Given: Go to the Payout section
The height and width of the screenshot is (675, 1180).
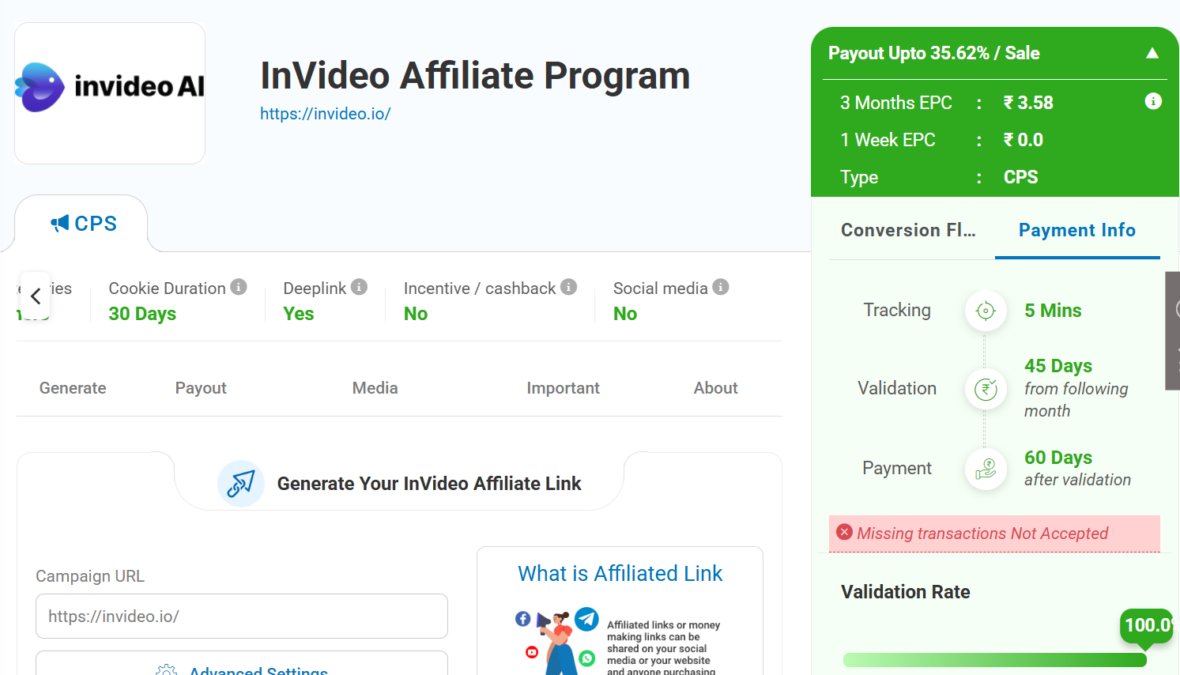Looking at the screenshot, I should (x=201, y=388).
